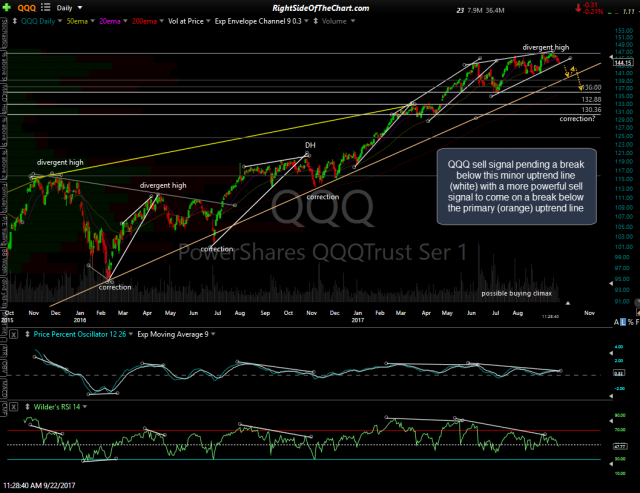Close the Wilder's RSI pane
This screenshot has height=493, width=640.
(13, 407)
